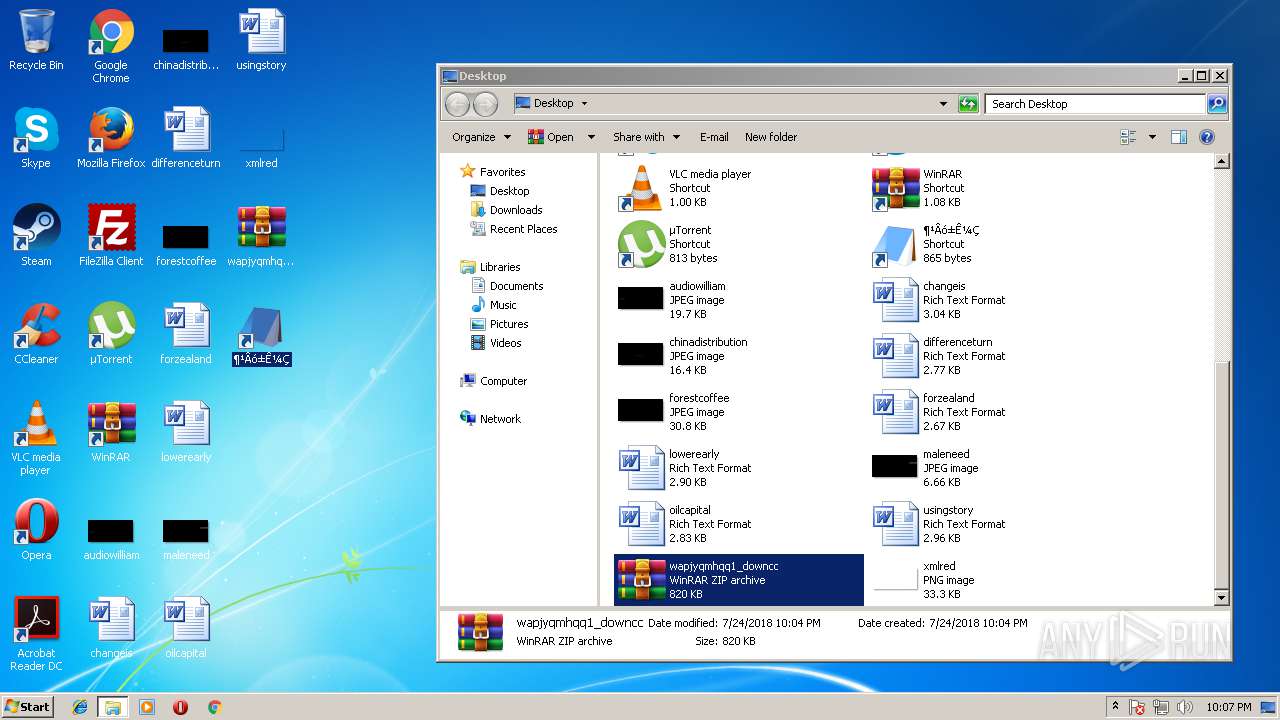Open the view options dropdown arrow
Screen dimensions: 1280x720
pos(1152,137)
